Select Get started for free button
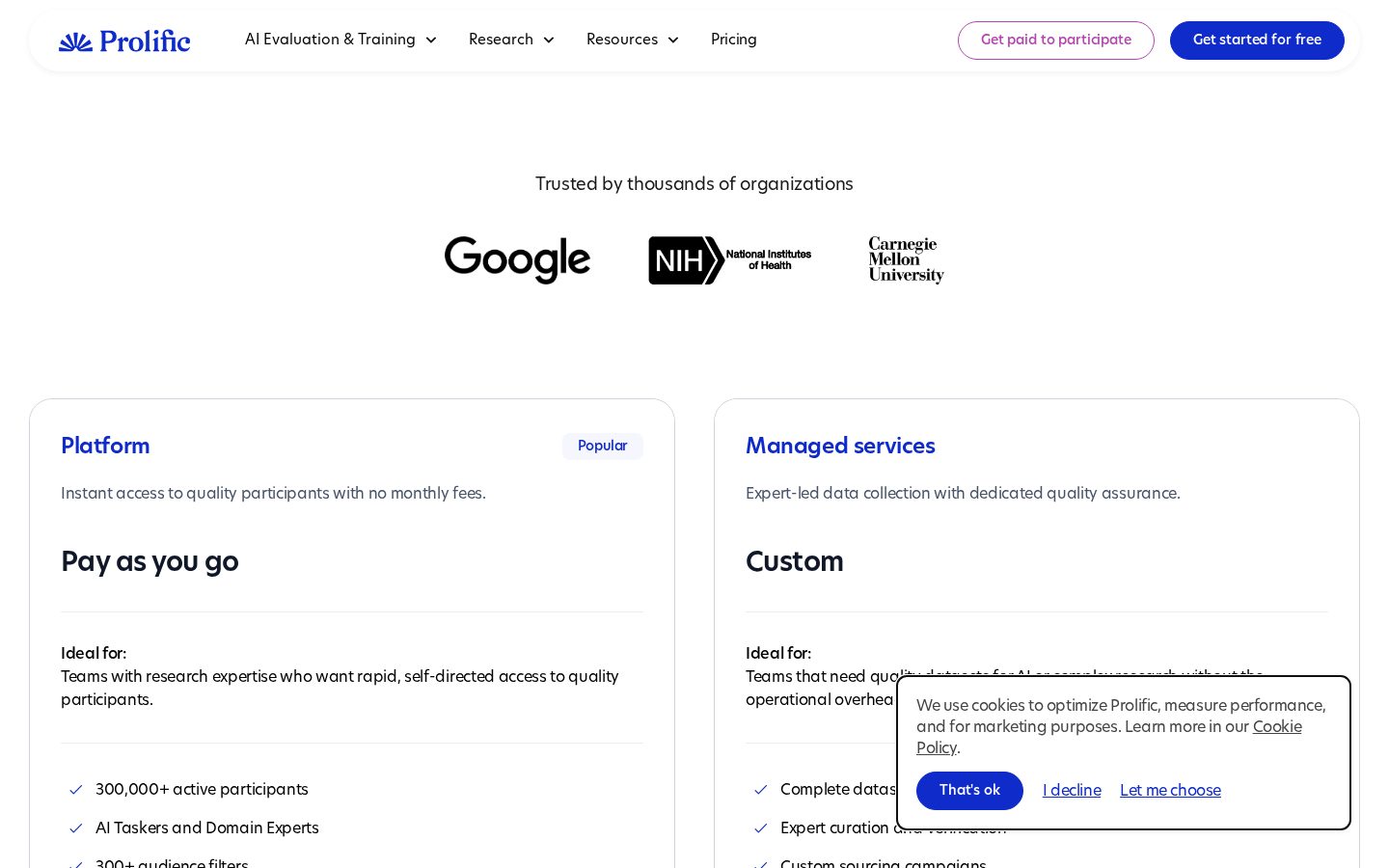 point(1257,41)
